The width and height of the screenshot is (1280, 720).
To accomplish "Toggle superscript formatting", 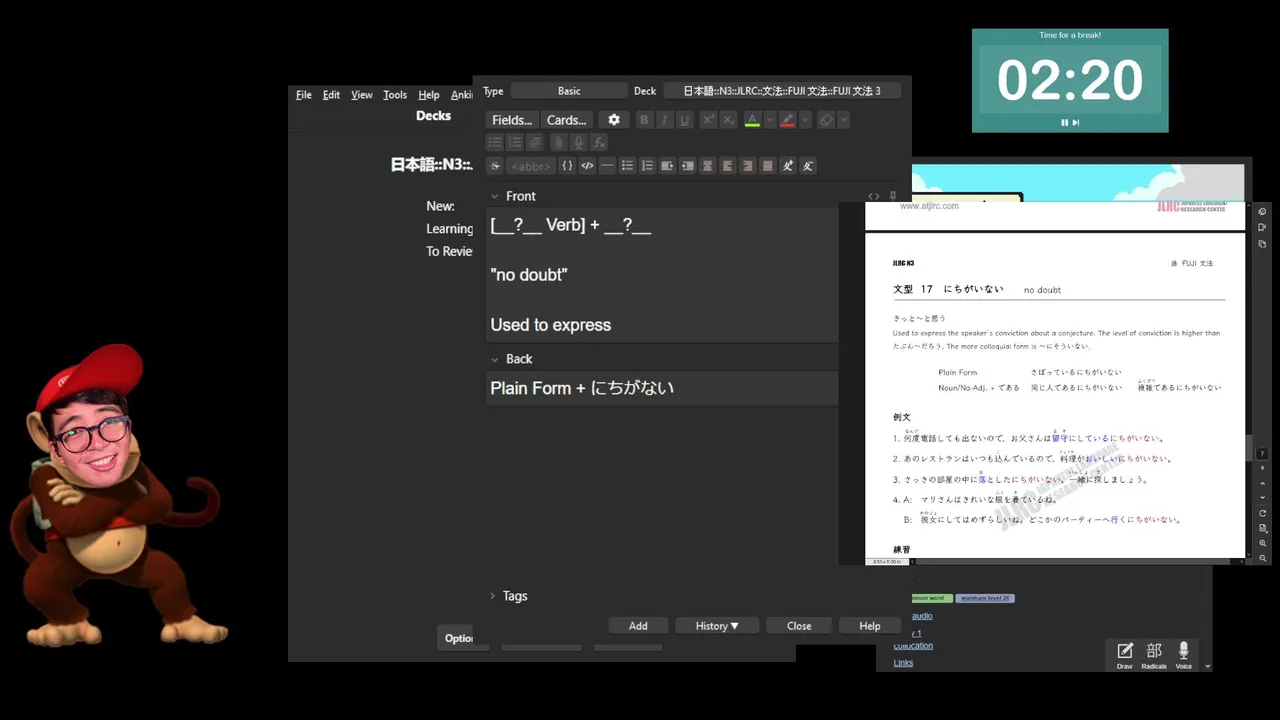I will (708, 120).
